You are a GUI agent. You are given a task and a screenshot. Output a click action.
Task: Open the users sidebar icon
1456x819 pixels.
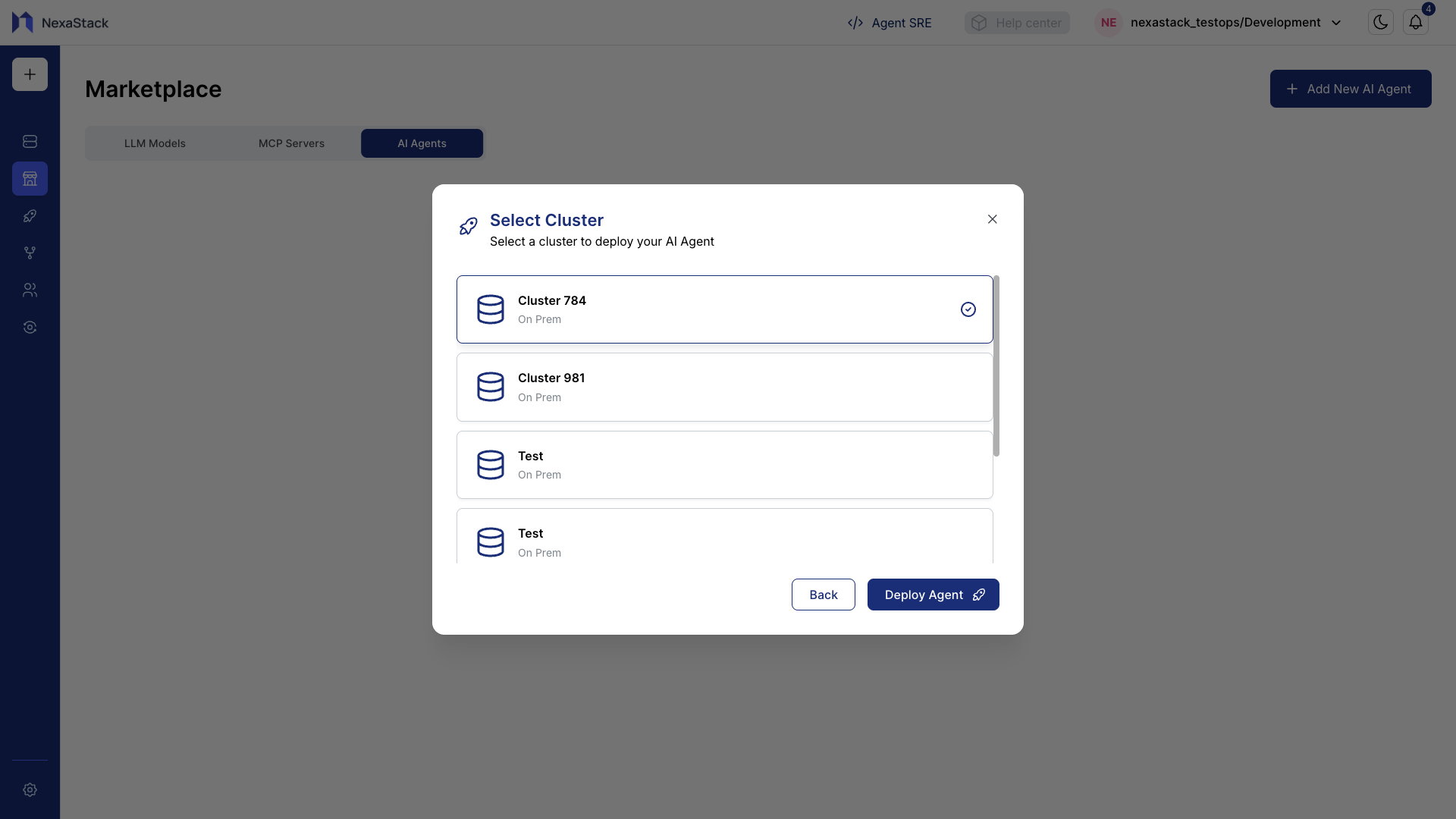pos(30,290)
